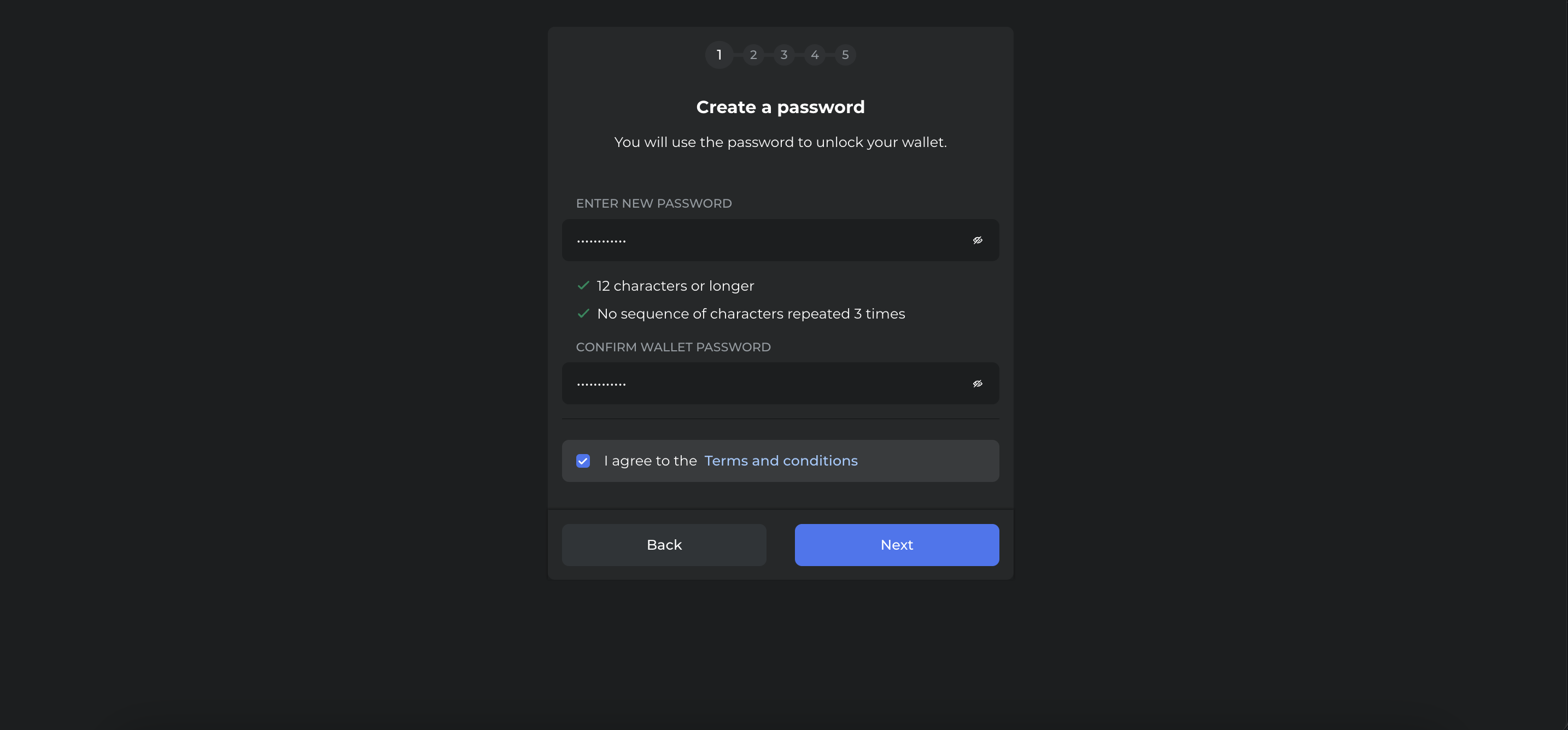Focus the Enter New Password field
Screen dimensions: 1568x730
780,240
